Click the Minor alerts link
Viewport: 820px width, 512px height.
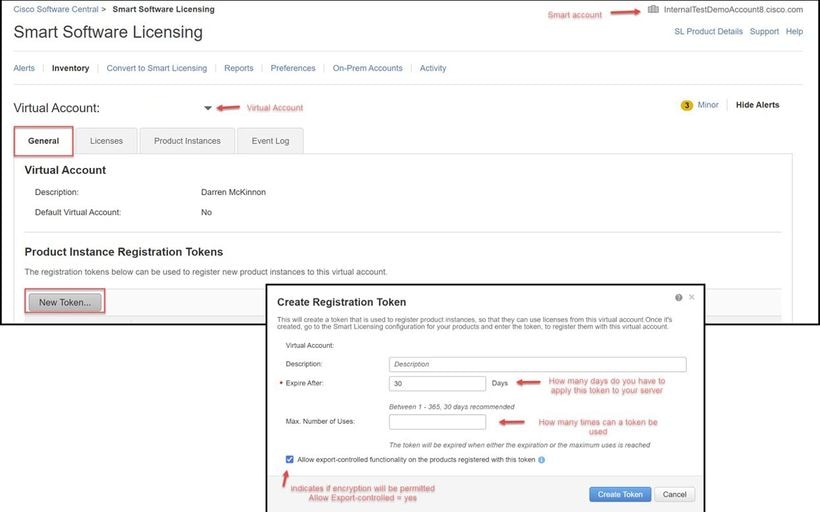coord(708,105)
